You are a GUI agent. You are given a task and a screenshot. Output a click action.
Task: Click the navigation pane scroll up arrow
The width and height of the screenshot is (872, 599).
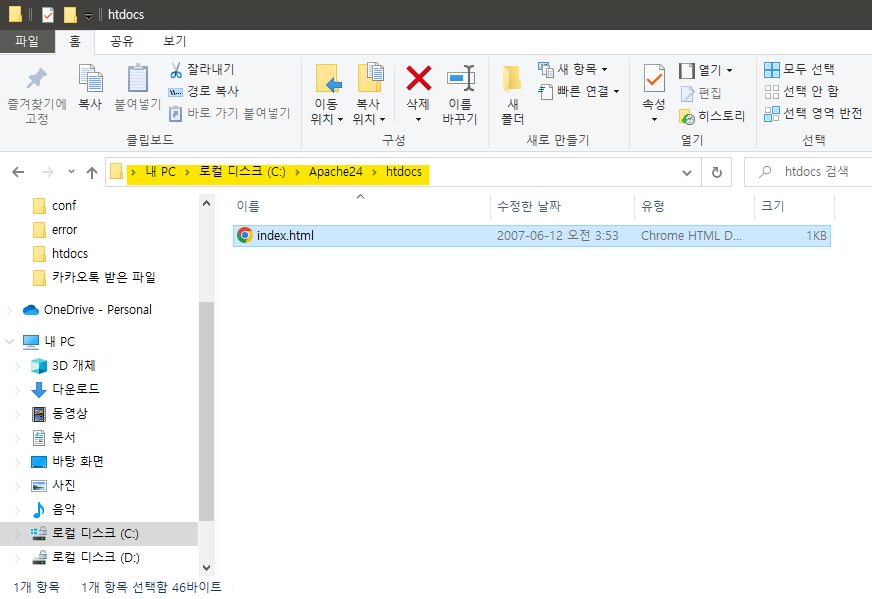point(206,204)
